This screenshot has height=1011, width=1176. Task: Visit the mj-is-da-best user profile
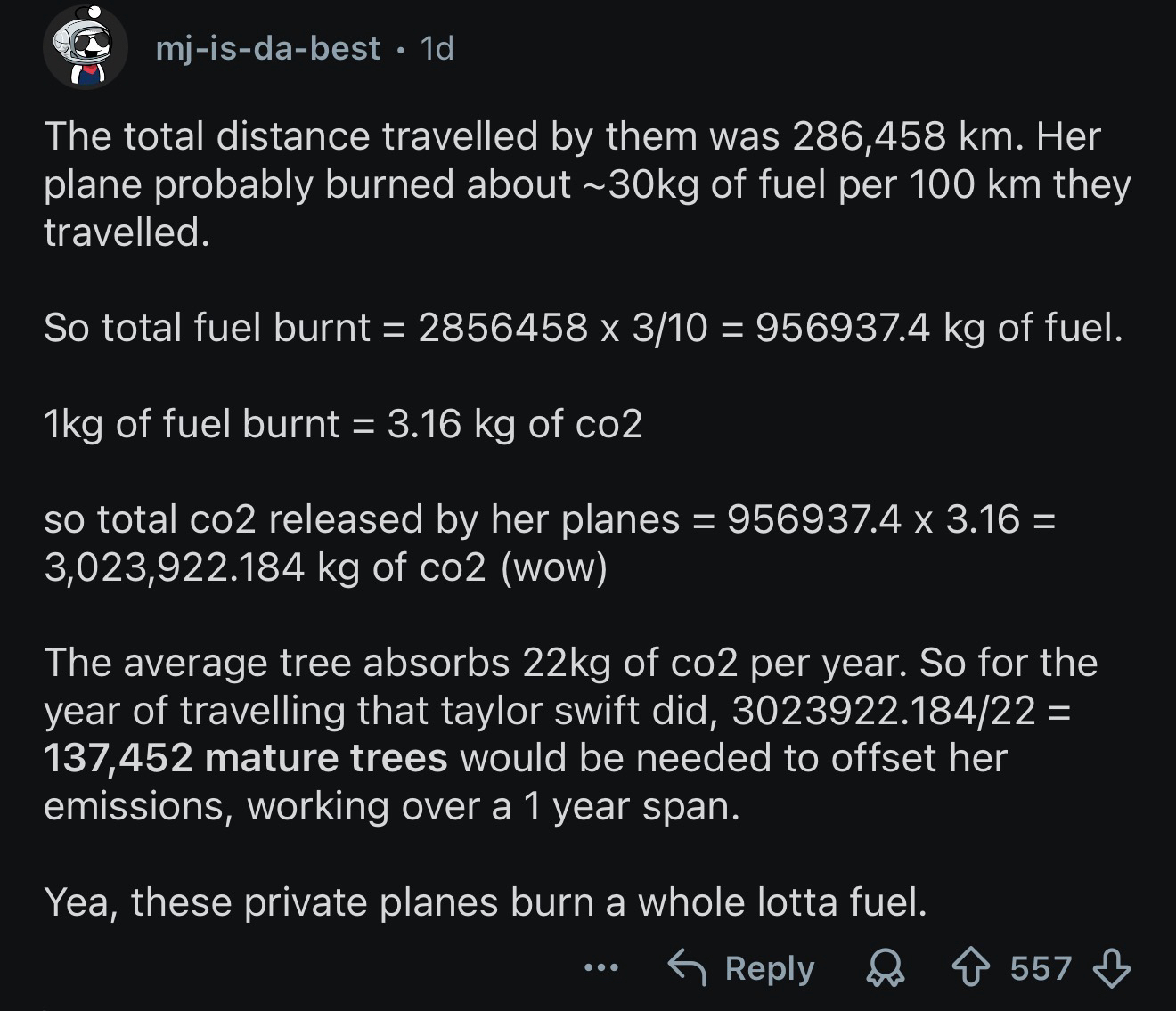click(x=267, y=48)
